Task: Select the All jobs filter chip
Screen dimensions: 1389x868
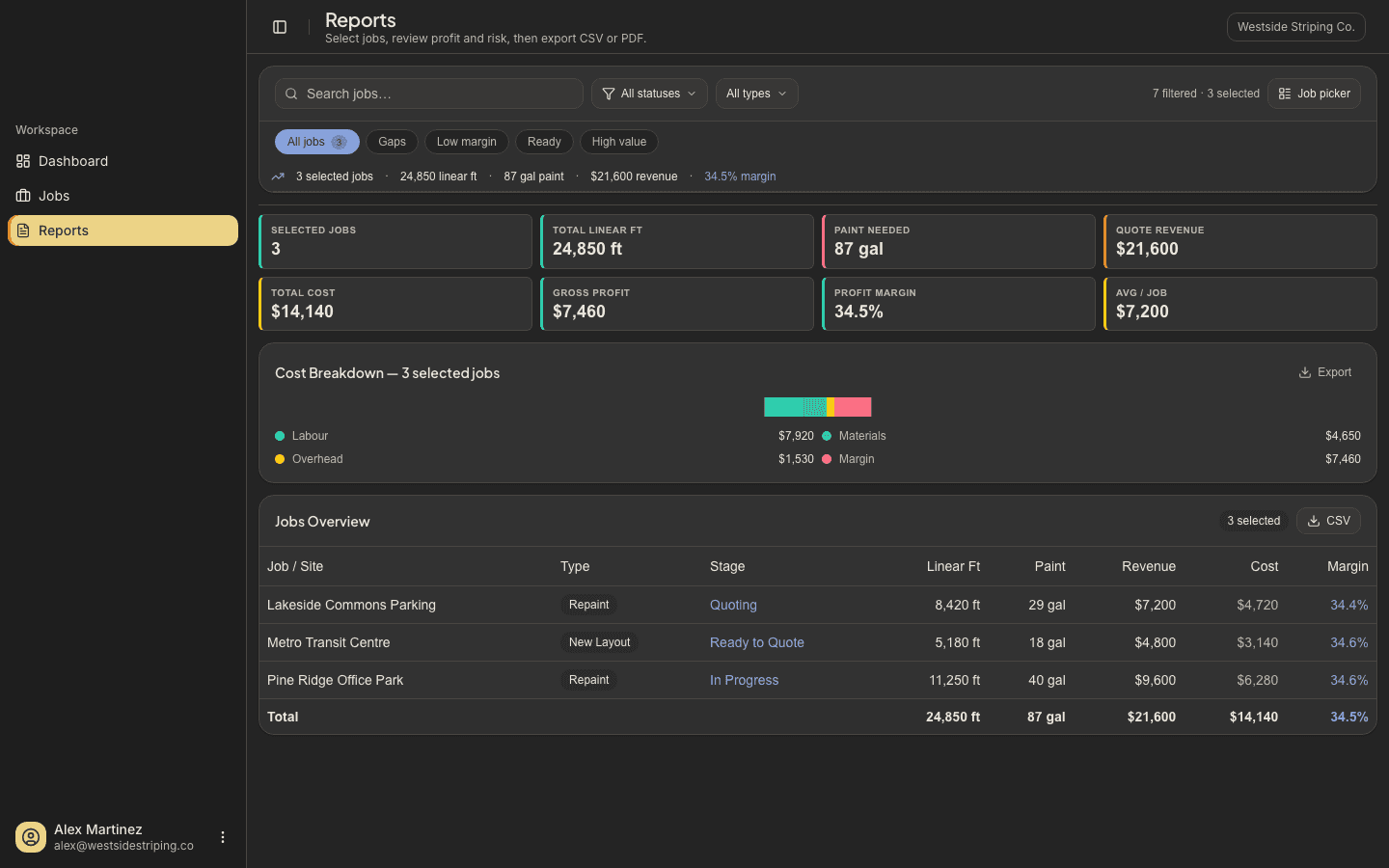Action: (317, 142)
